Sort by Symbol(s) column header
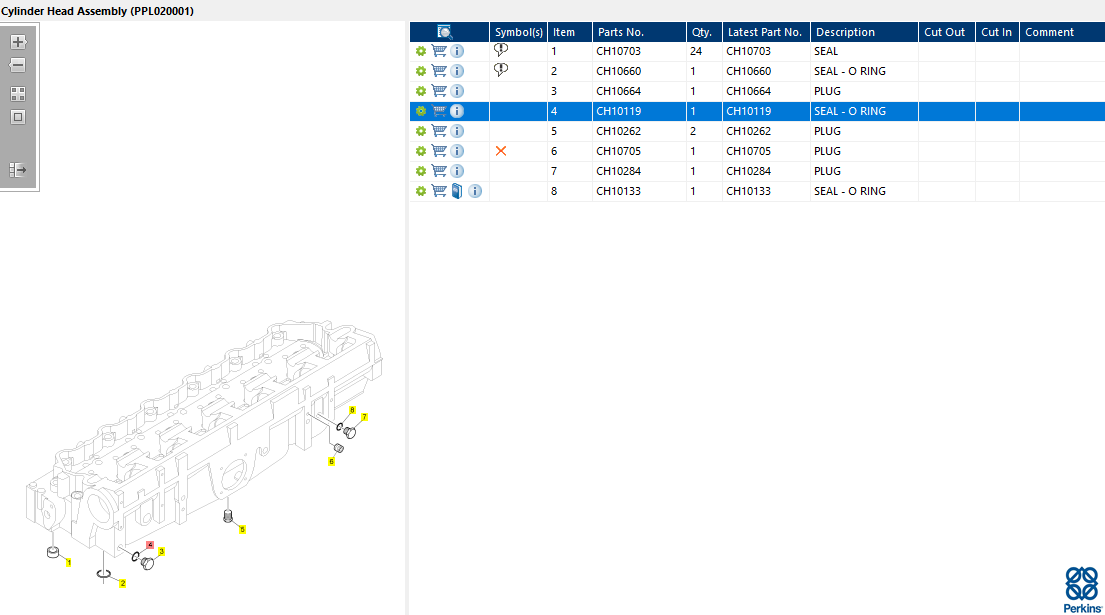This screenshot has width=1105, height=615. point(519,32)
